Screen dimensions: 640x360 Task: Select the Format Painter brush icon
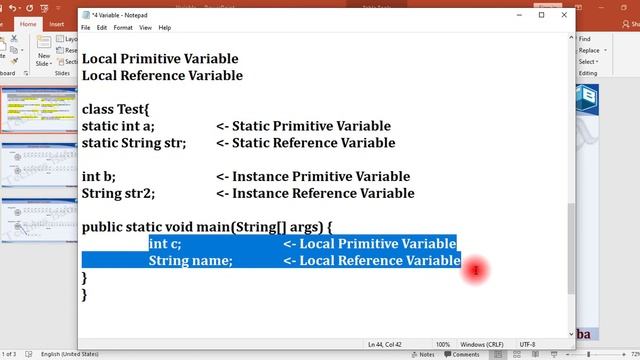coord(14,61)
